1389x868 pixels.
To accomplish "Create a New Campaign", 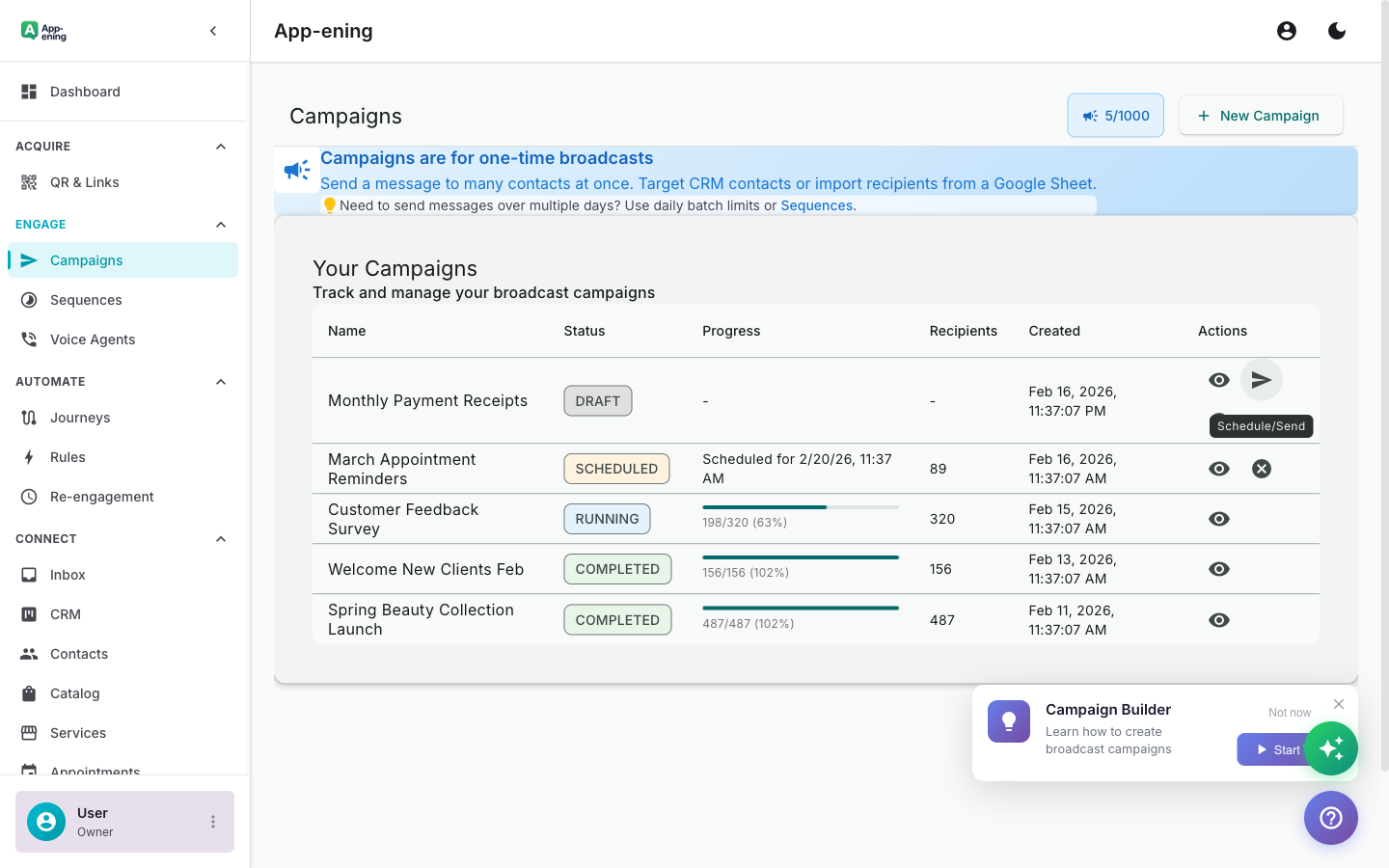I will click(1261, 115).
